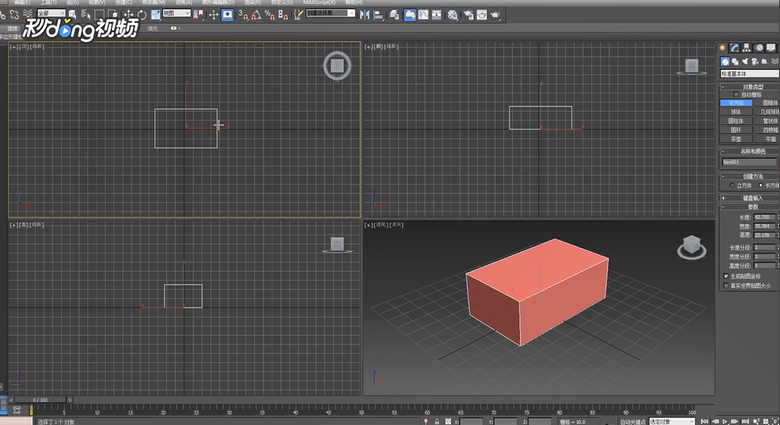Toggle the Spinner Snap button
The height and width of the screenshot is (425, 780).
(283, 15)
